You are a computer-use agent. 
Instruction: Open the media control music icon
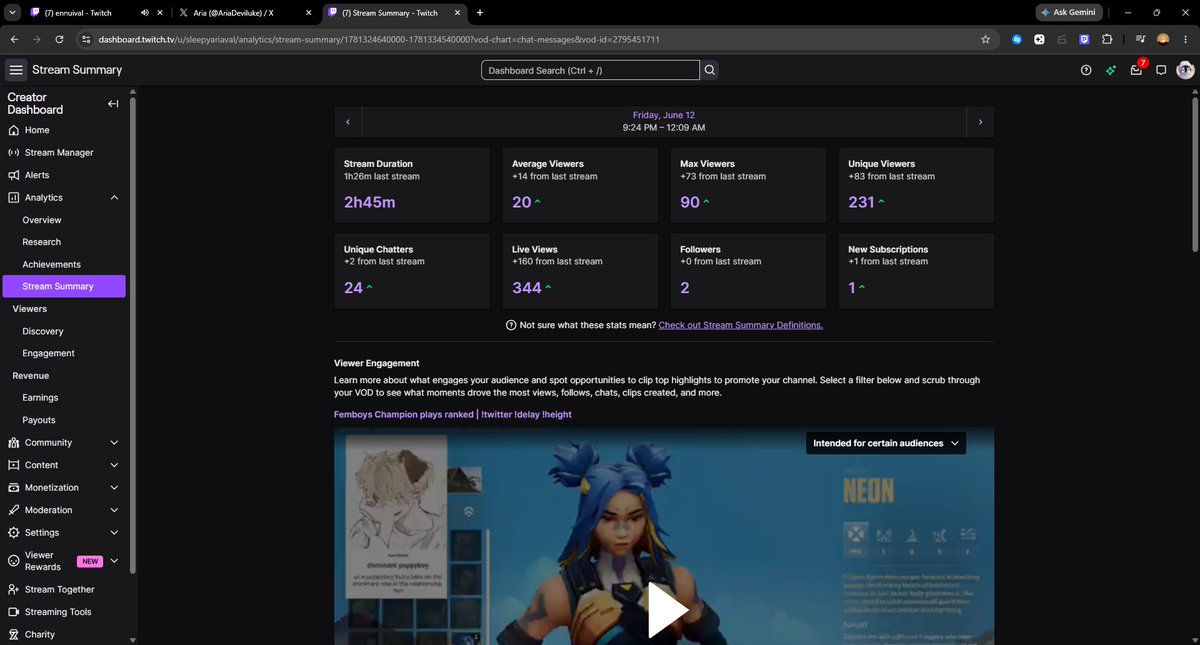pos(1141,39)
